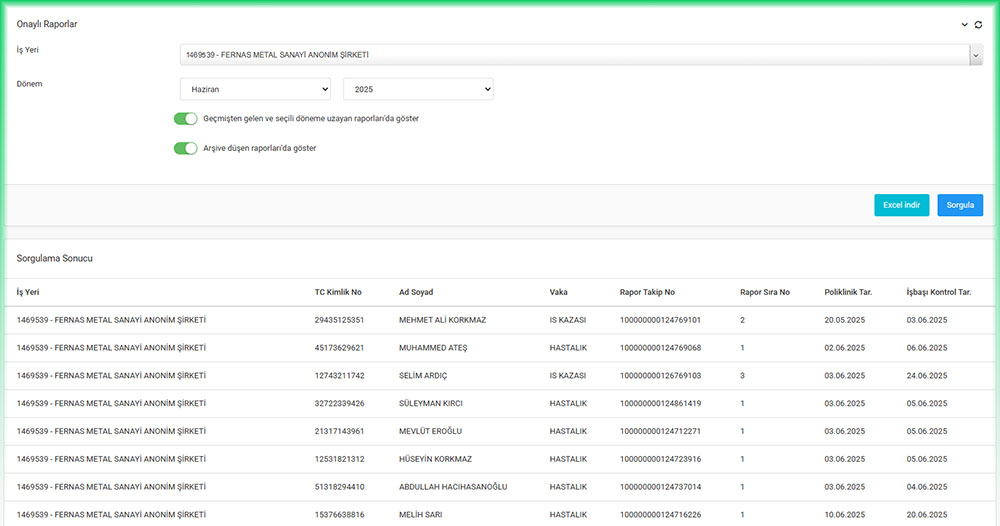Screen dimensions: 1000x526
Task: Click the Excel indir button
Action: coord(901,205)
